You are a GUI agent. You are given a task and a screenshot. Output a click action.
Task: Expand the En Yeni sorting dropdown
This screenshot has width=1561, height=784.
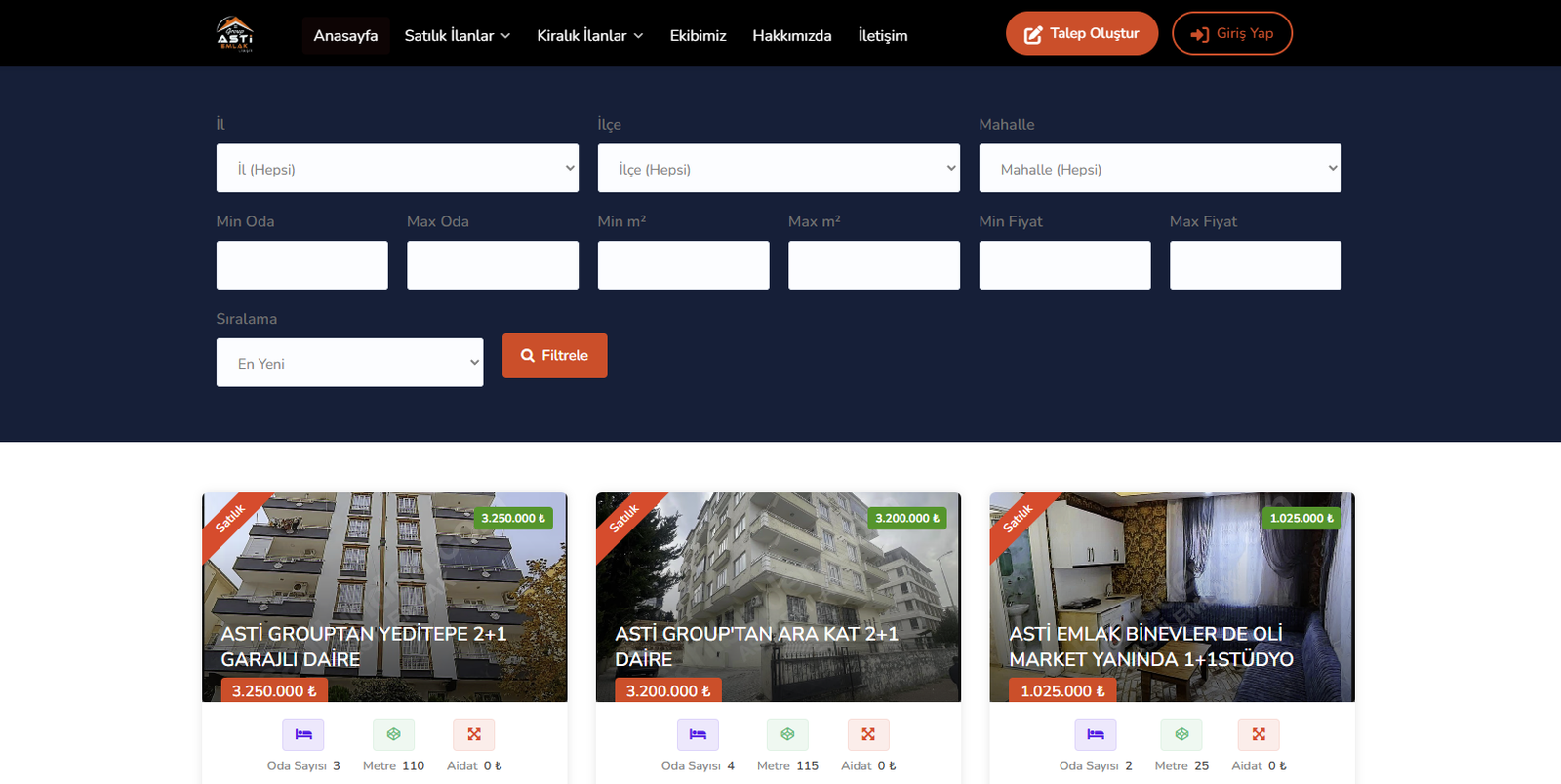[x=349, y=363]
